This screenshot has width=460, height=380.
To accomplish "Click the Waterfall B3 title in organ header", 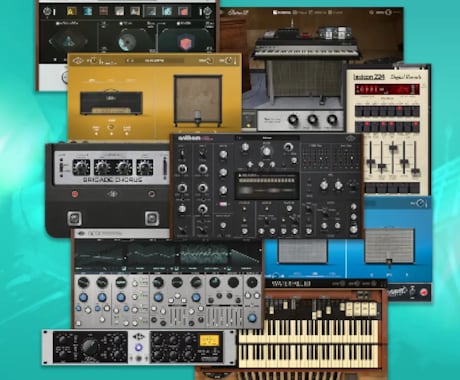I will [x=291, y=284].
